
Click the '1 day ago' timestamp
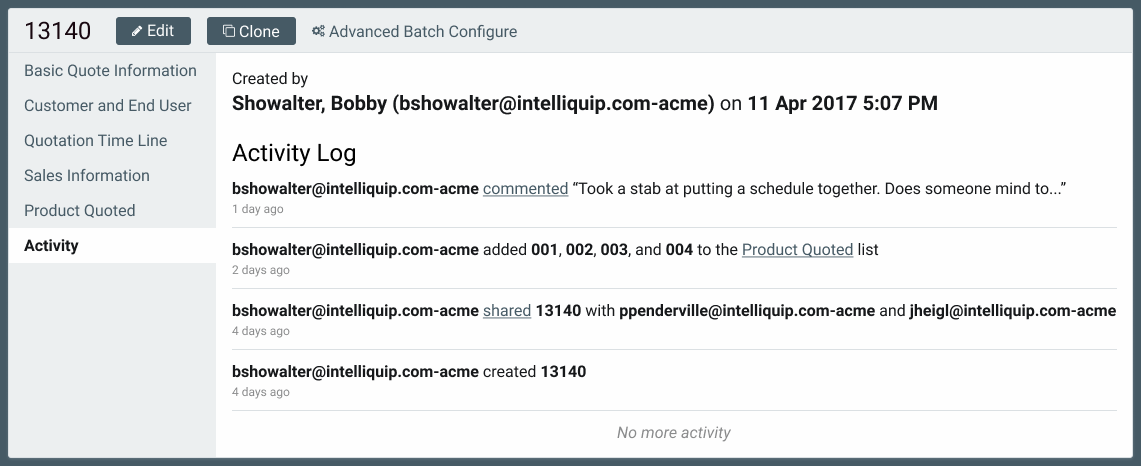pos(258,209)
